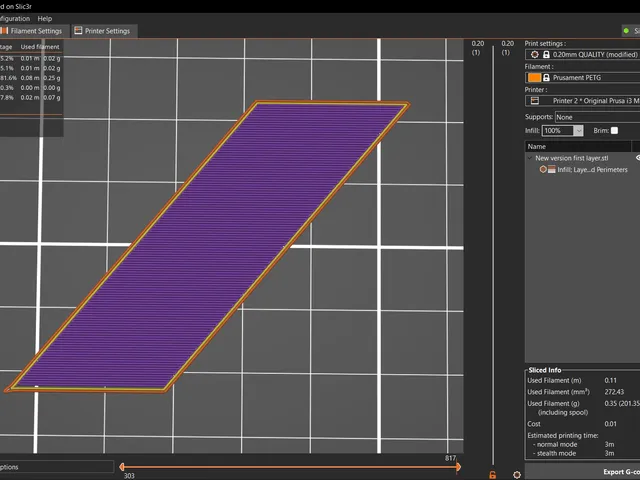Open the Prusament PETG filament dropdown
The width and height of the screenshot is (640, 480).
click(582, 78)
